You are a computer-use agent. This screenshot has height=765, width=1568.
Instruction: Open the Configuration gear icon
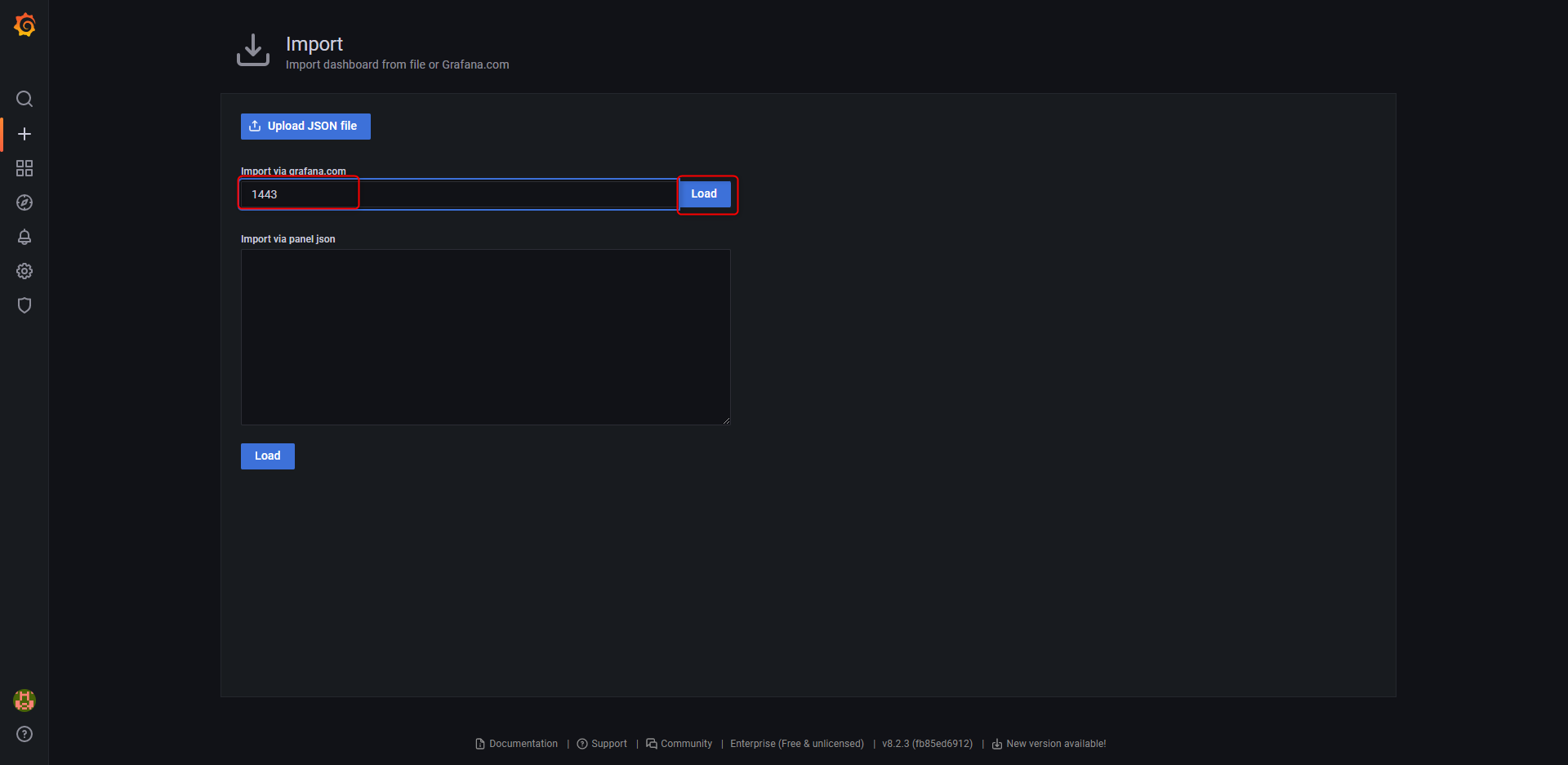(x=24, y=271)
